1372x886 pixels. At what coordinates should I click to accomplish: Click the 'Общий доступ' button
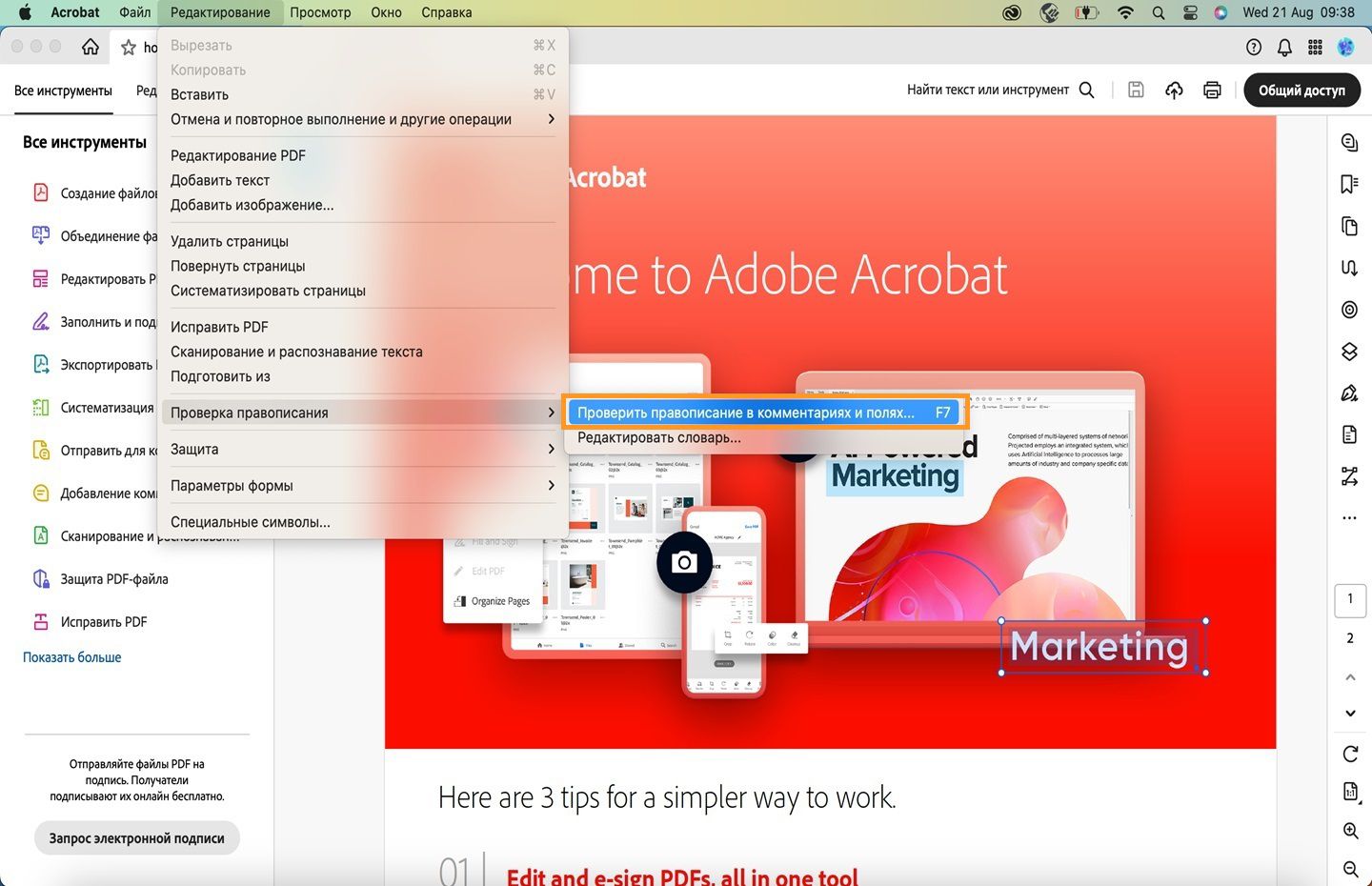pos(1301,90)
